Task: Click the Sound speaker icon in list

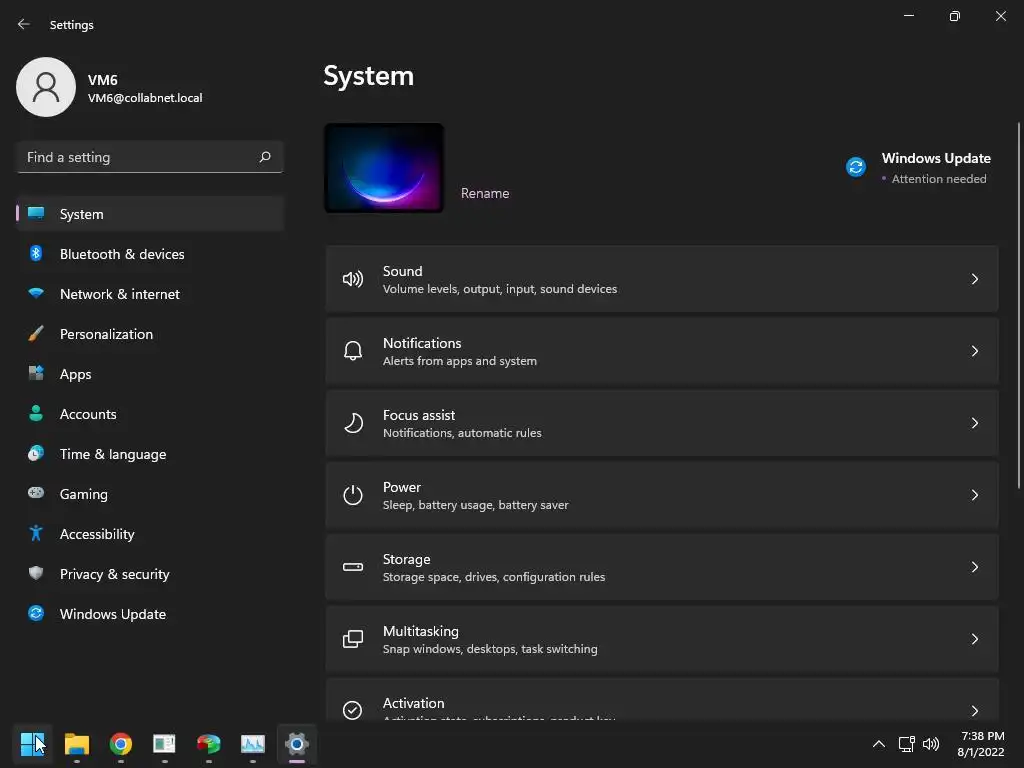Action: [x=353, y=280]
